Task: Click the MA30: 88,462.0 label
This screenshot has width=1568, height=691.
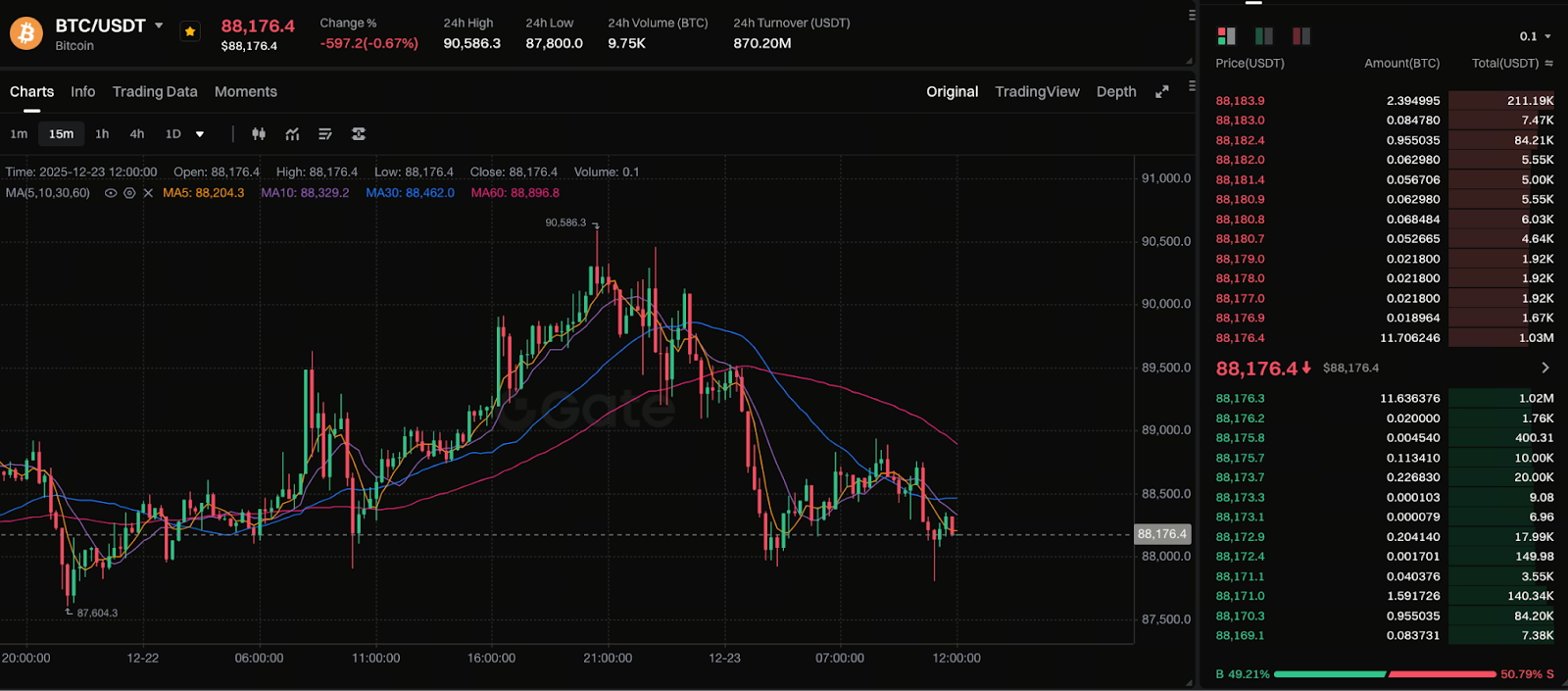Action: (410, 193)
